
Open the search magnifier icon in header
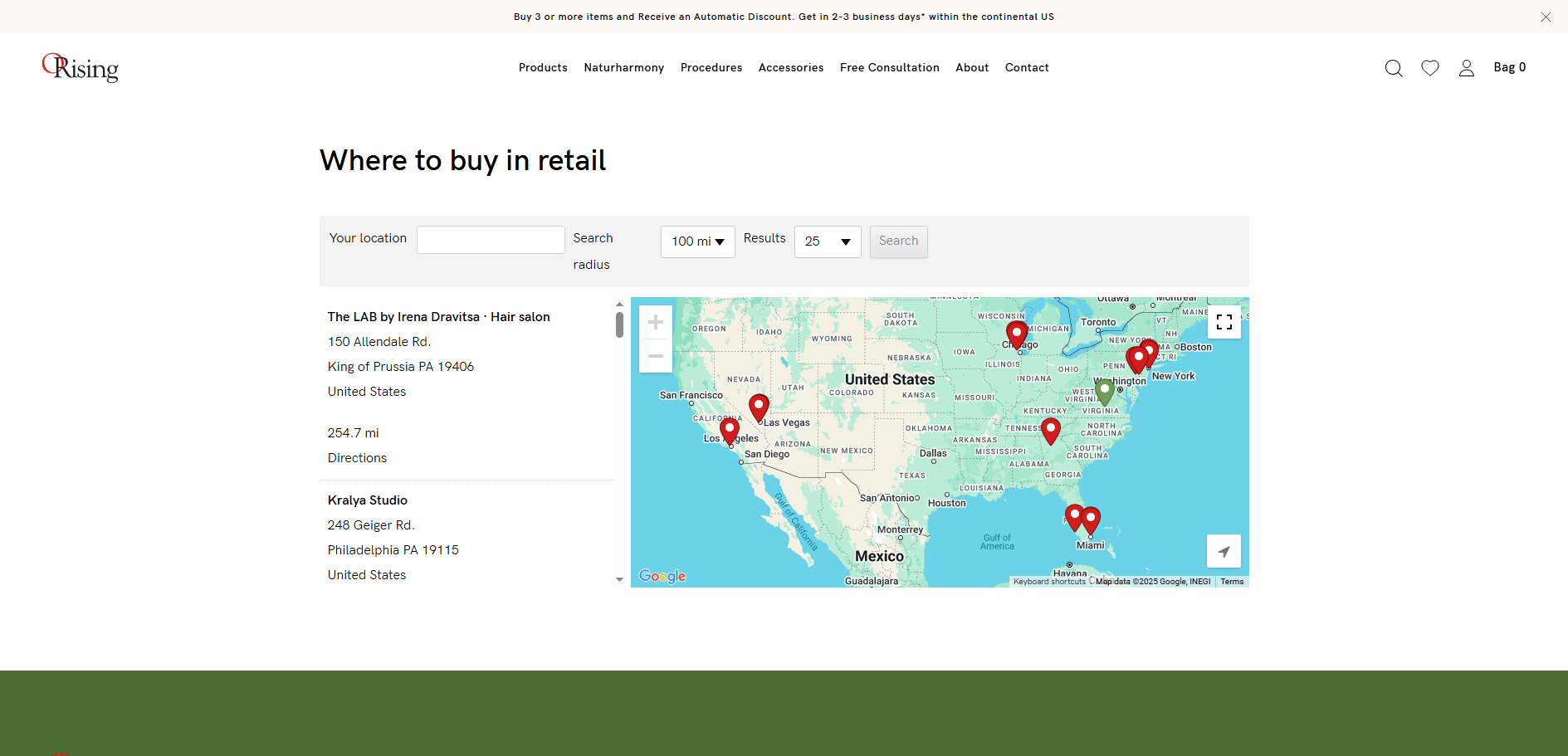coord(1394,68)
